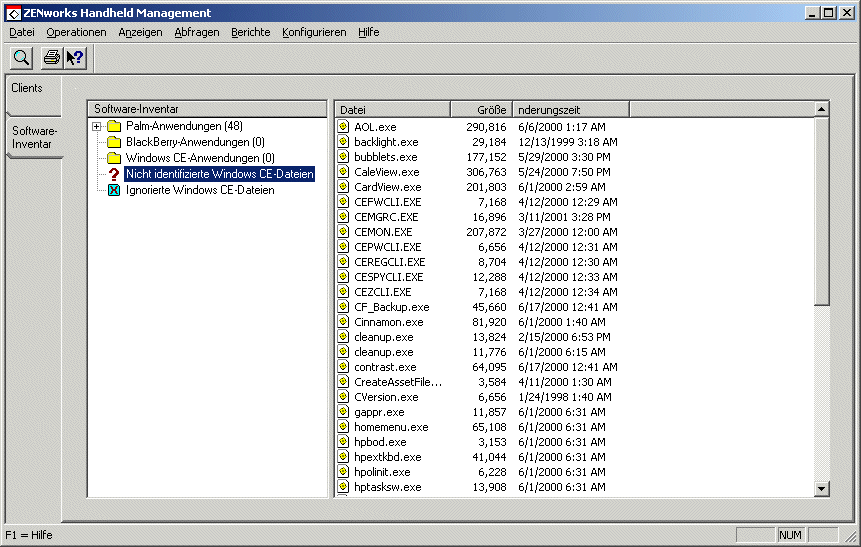The height and width of the screenshot is (547, 861).
Task: Click the printer toolbar icon
Action: tap(52, 58)
